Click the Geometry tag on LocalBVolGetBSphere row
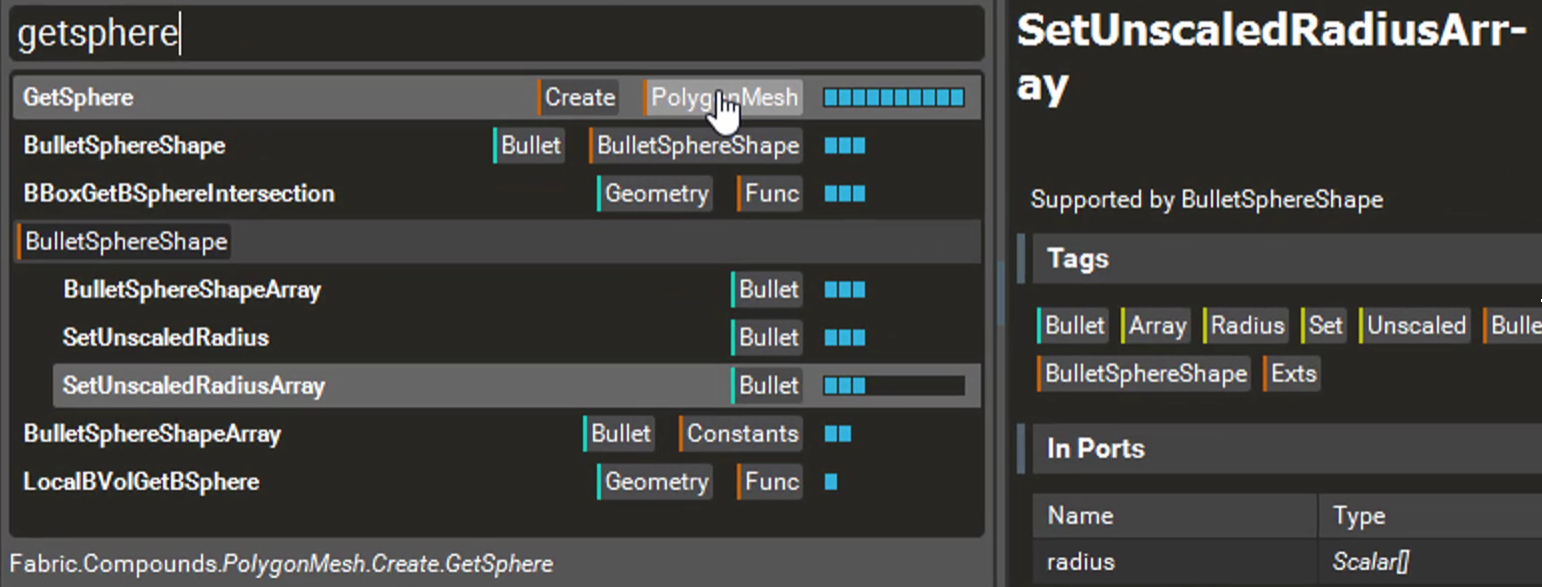The width and height of the screenshot is (1542, 587). [x=656, y=482]
